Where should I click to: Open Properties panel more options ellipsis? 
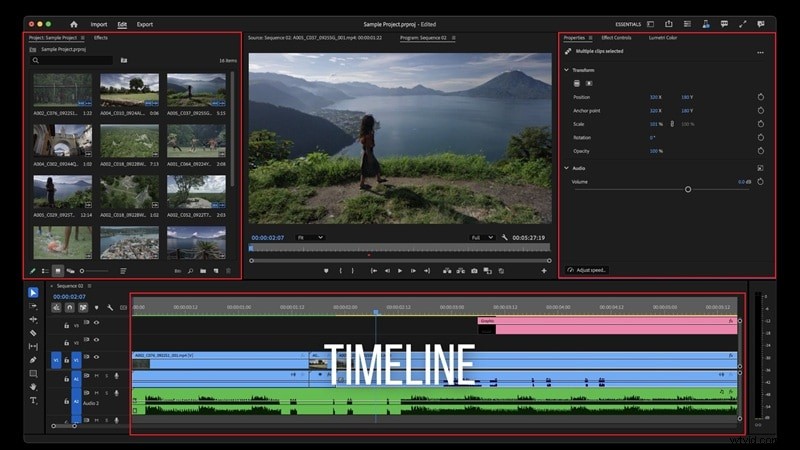tap(760, 52)
